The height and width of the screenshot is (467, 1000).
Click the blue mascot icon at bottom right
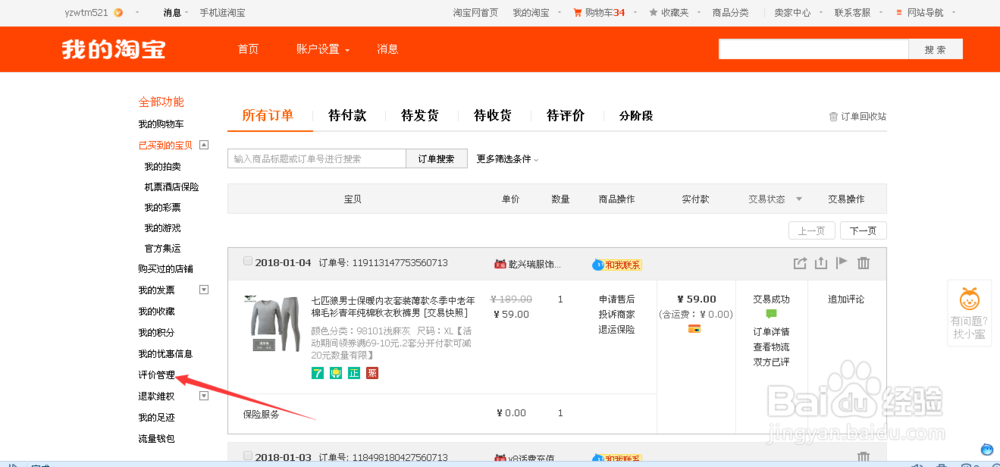pyautogui.click(x=987, y=448)
